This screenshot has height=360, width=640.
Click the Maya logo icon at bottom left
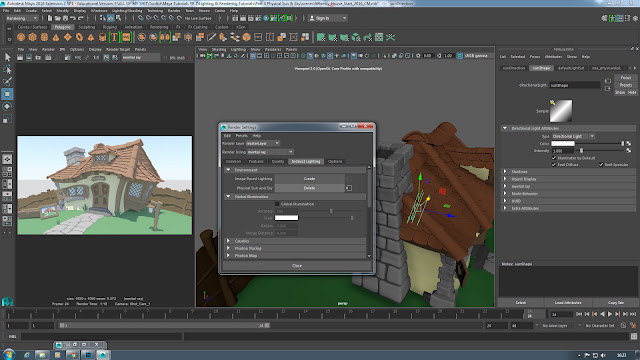coord(7,302)
